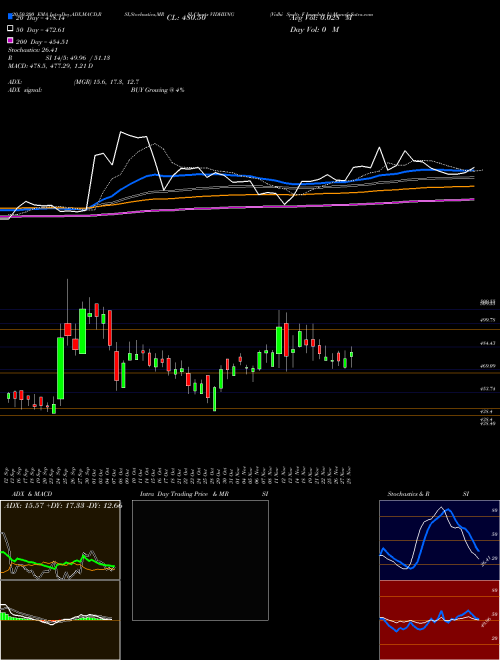Click the white 50 Day EMA legend swatch
The height and width of the screenshot is (660, 500).
[11, 29]
